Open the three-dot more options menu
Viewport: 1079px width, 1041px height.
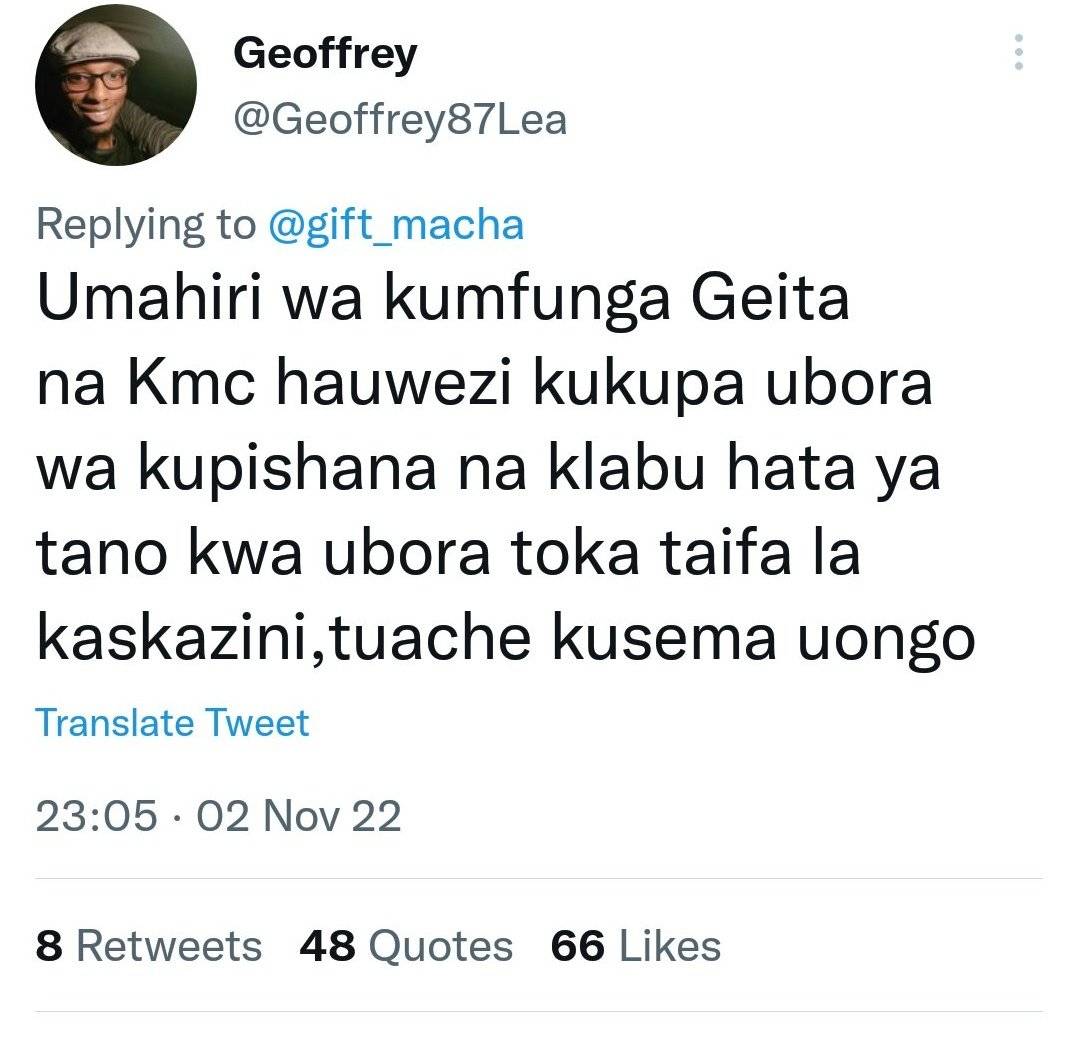click(x=1018, y=52)
